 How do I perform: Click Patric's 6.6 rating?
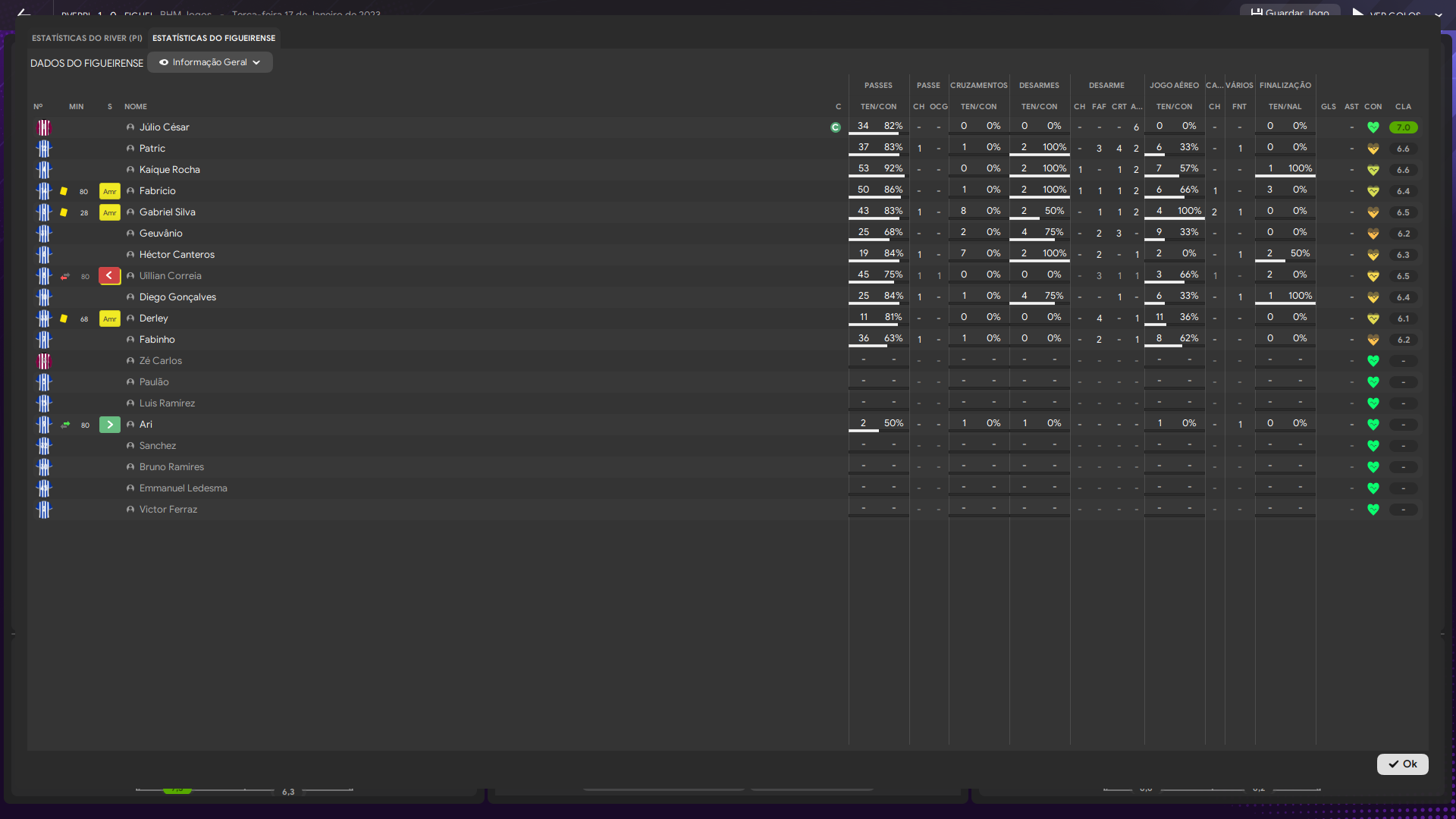click(1404, 149)
